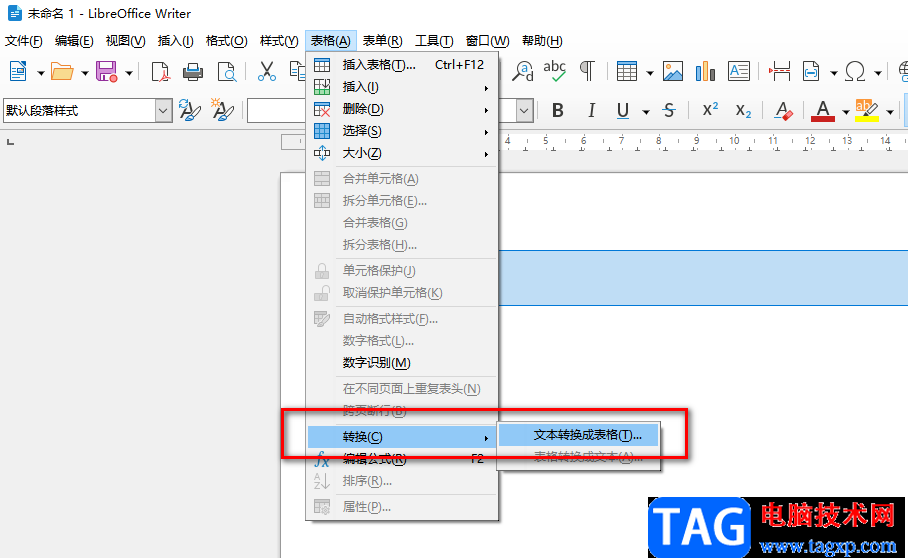The width and height of the screenshot is (908, 558).
Task: Expand 删除(D) submenu
Action: tap(402, 109)
